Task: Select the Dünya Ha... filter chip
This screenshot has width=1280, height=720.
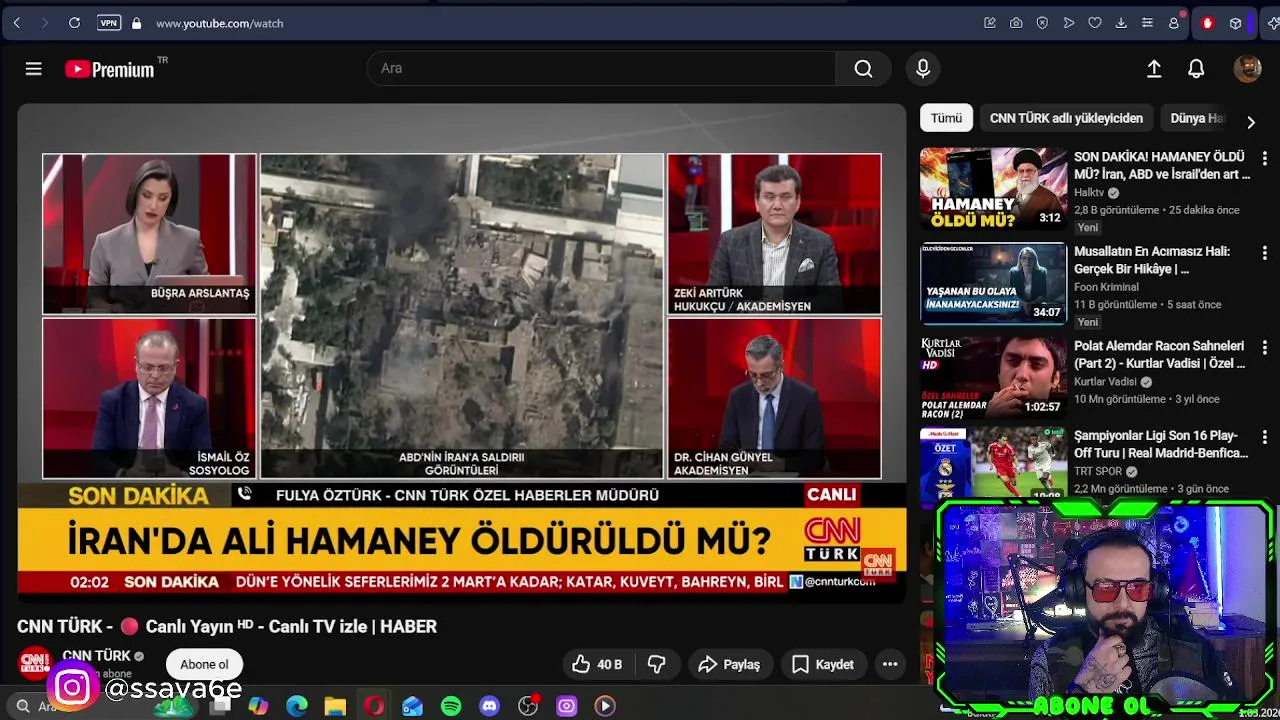Action: (x=1197, y=118)
